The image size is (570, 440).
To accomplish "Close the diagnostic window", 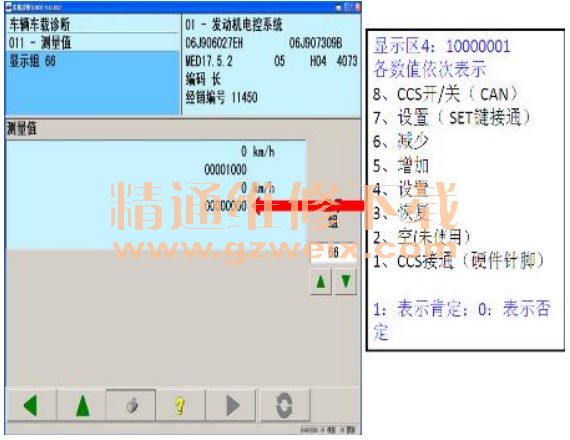I will [357, 7].
